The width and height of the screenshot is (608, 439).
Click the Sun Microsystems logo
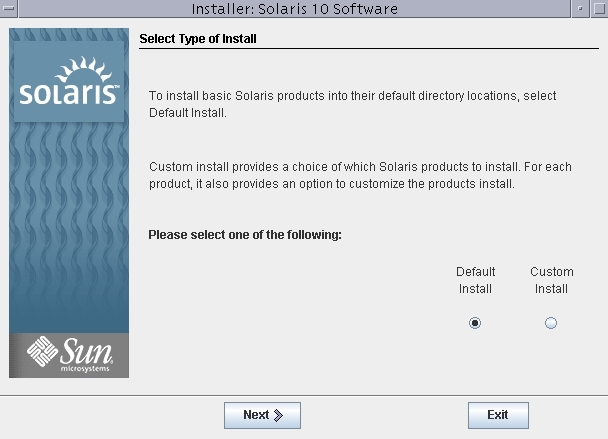pos(69,353)
